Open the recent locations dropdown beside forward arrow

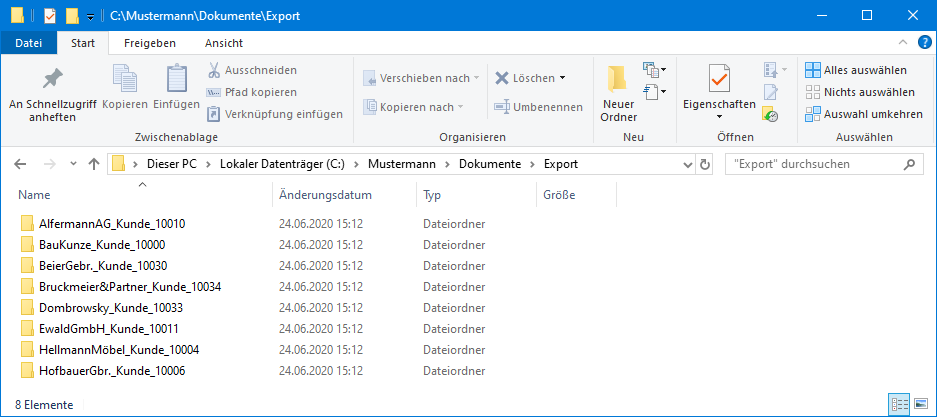tap(74, 164)
